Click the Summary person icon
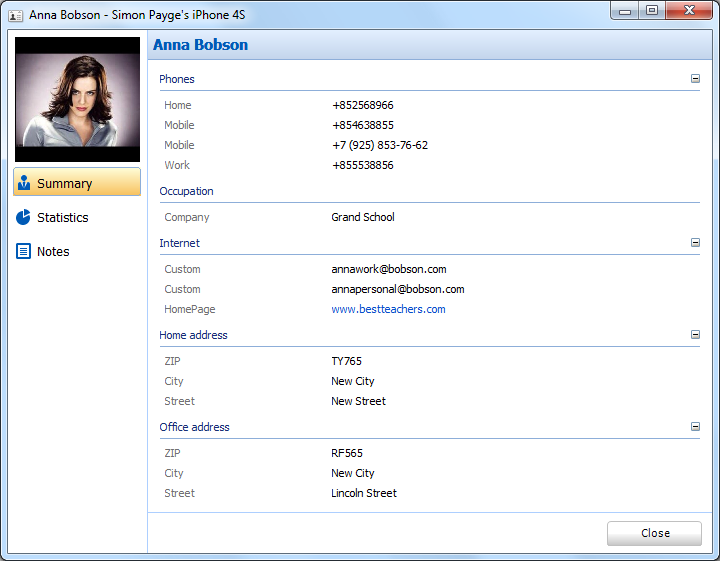Screen dimensions: 720x561 (24, 183)
